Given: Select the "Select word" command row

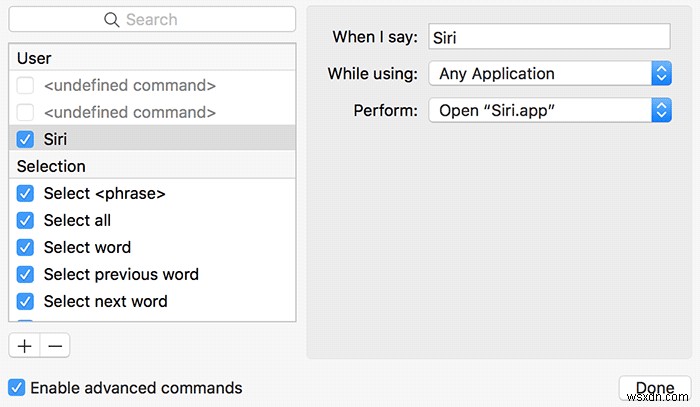Looking at the screenshot, I should [x=152, y=247].
